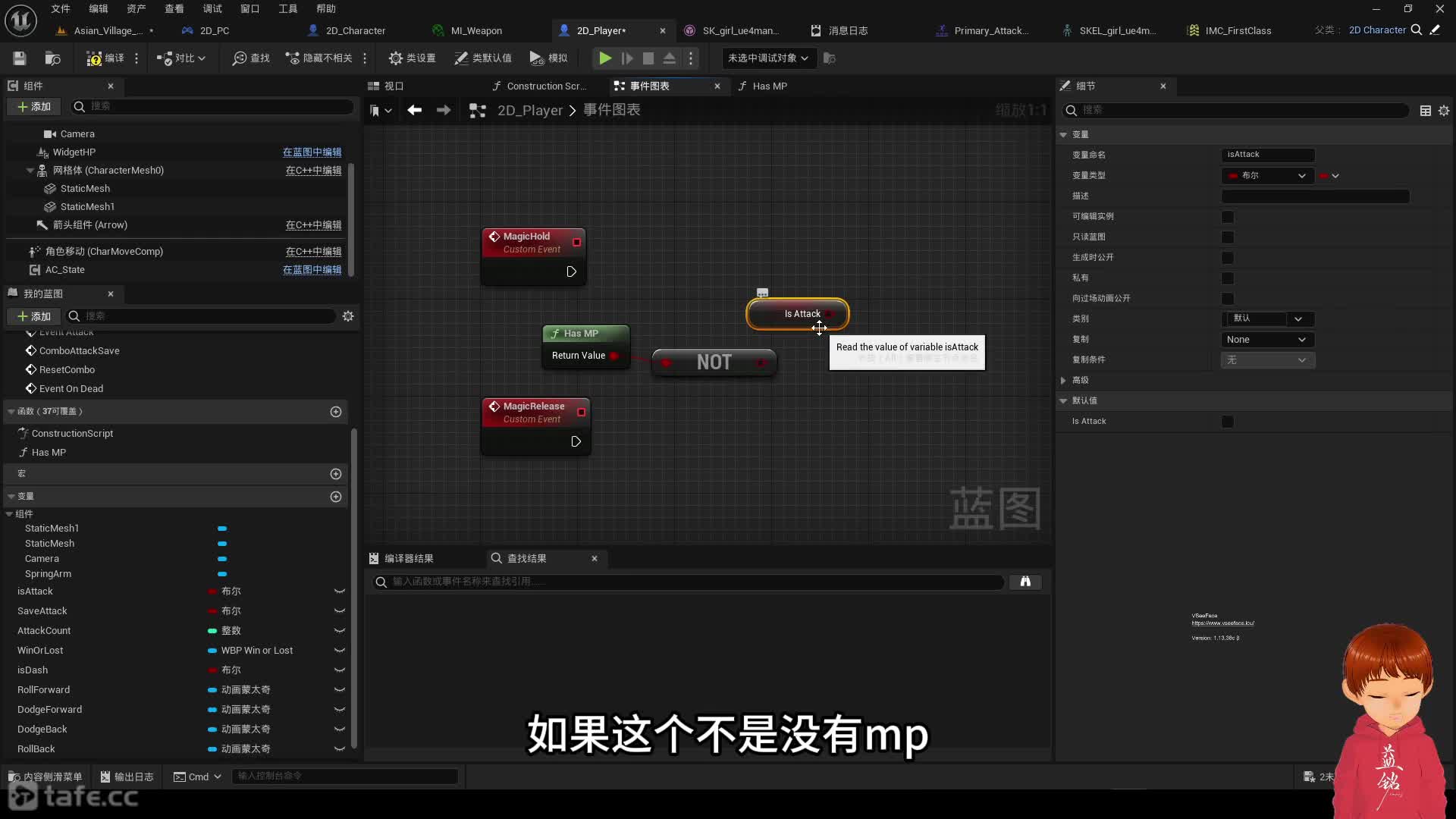Click details panel property matrix grid icon
The height and width of the screenshot is (819, 1456).
pyautogui.click(x=1426, y=111)
